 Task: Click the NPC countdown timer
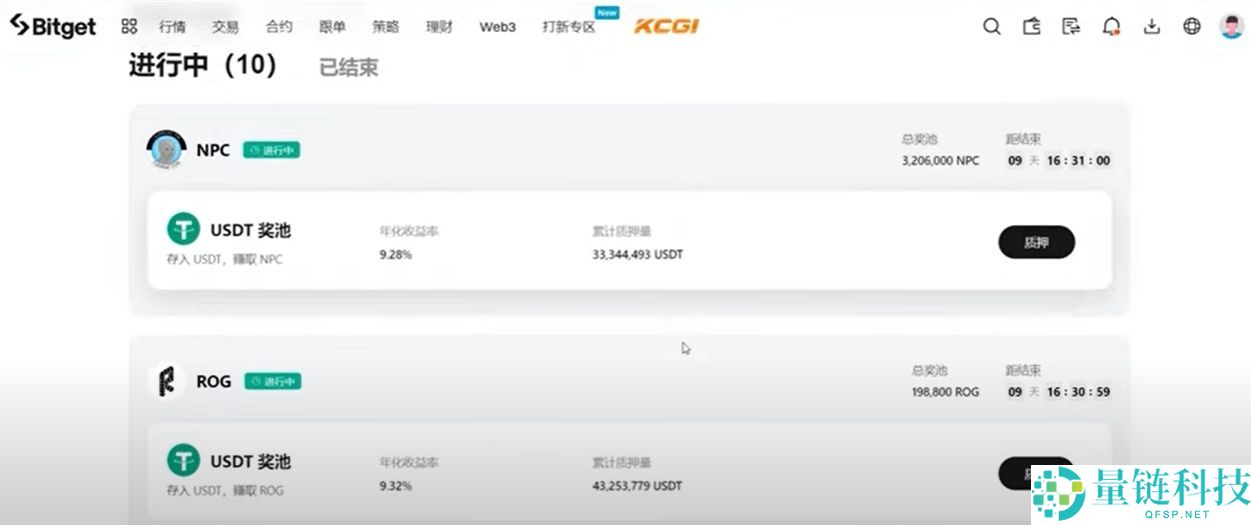1058,160
